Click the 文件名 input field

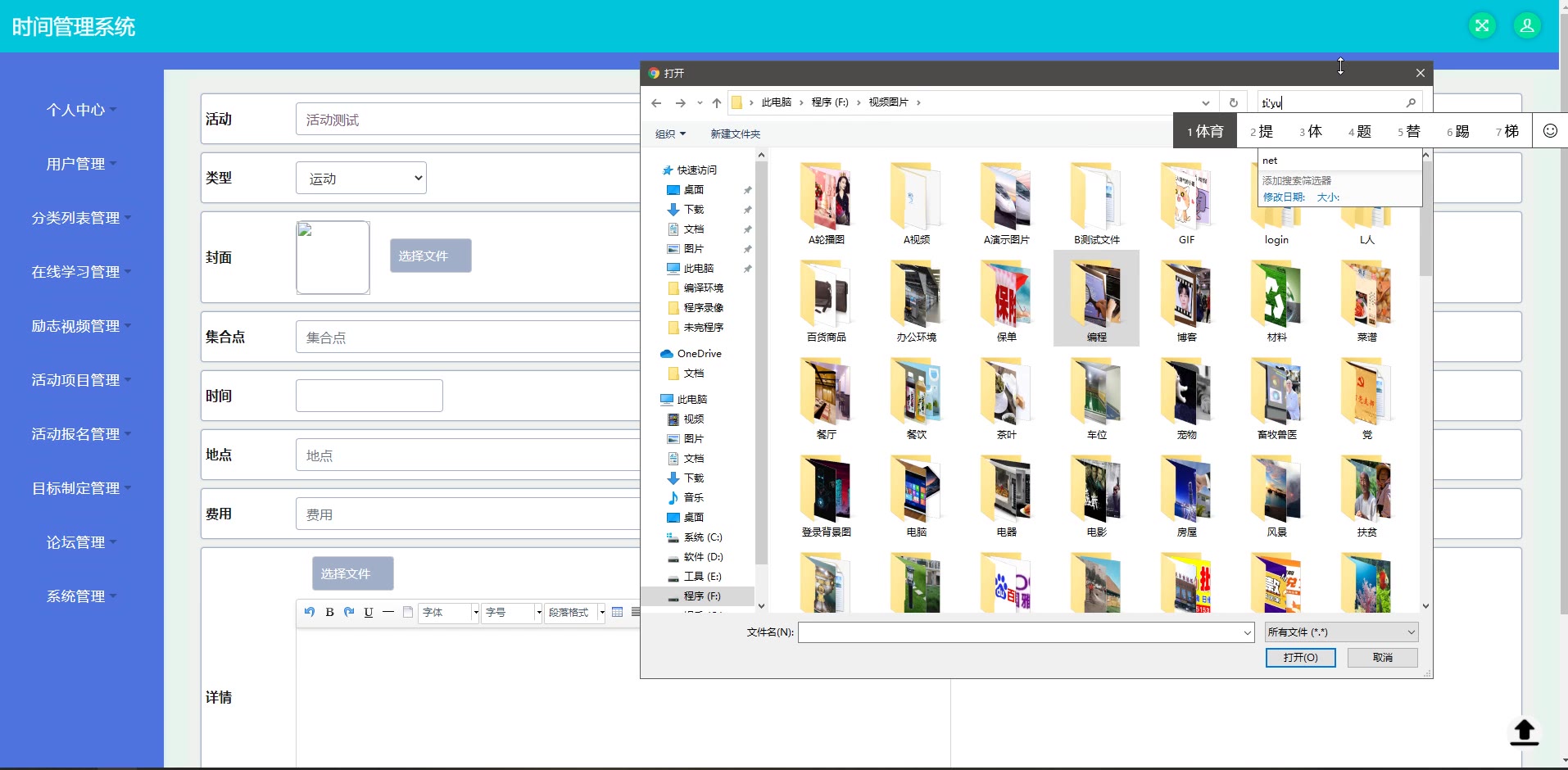(1026, 632)
